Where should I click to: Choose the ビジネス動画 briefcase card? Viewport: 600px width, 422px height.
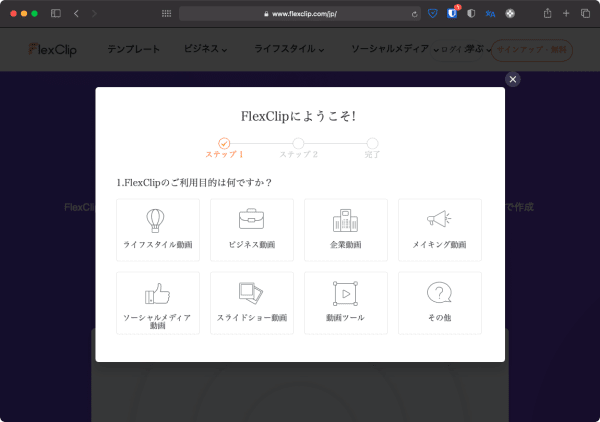coord(252,230)
